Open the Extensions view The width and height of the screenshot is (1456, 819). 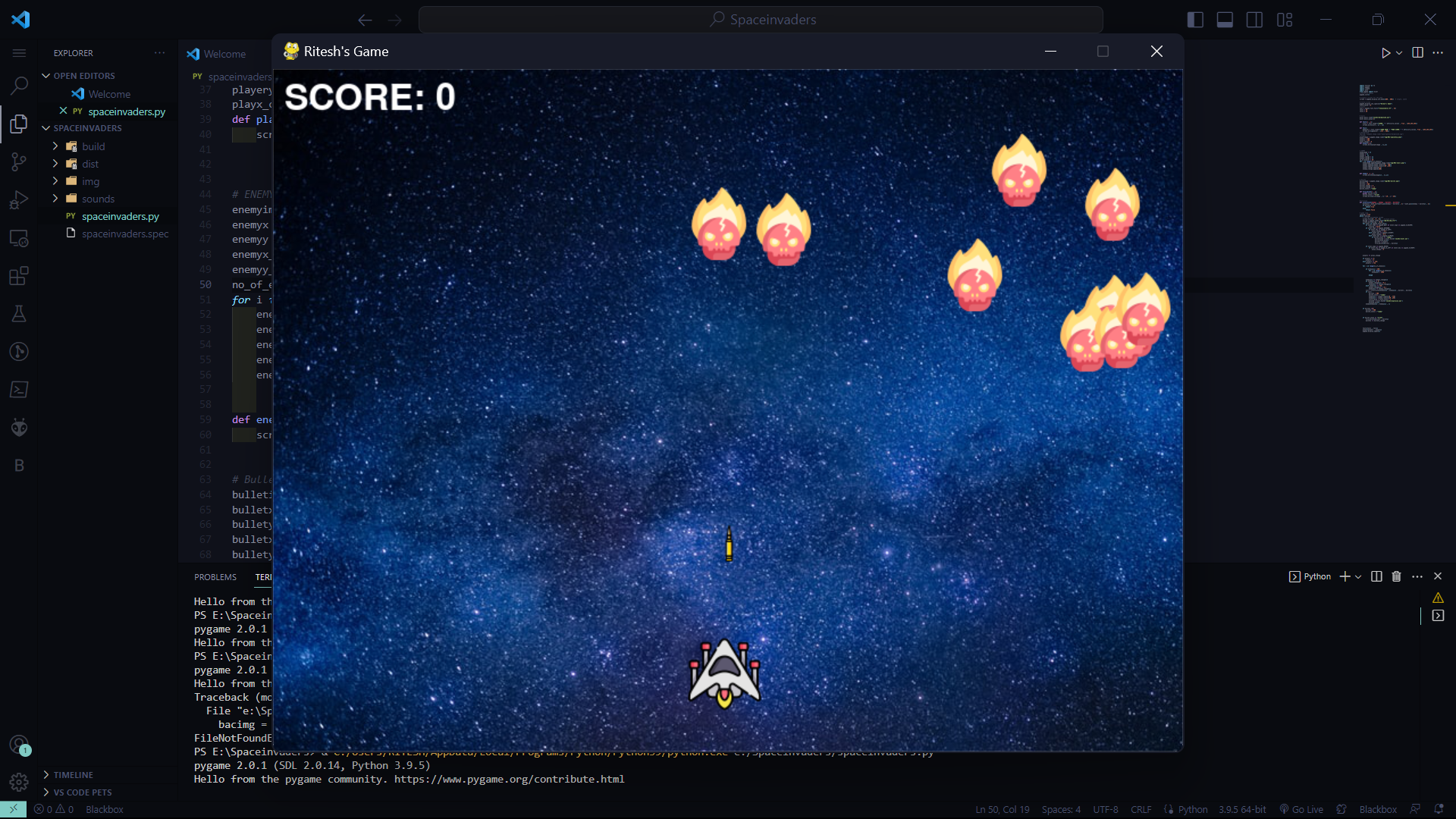(18, 276)
